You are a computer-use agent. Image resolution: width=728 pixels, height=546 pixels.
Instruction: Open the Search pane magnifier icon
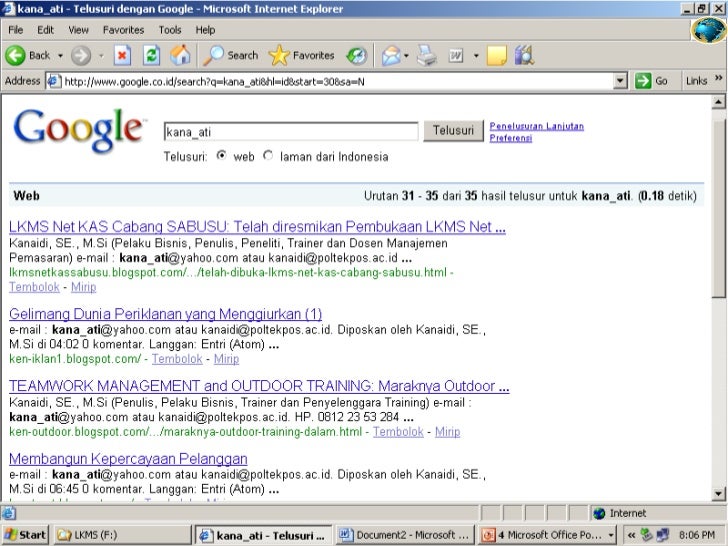(x=214, y=56)
